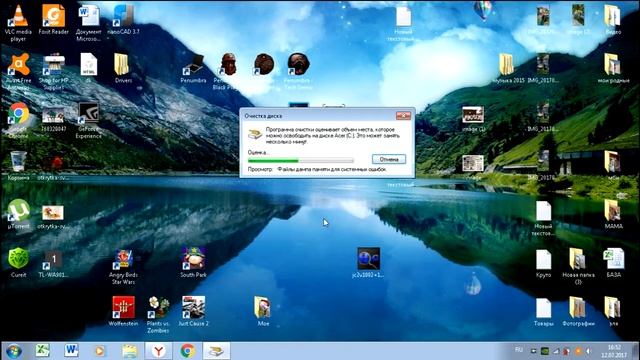Open the media player taskbar icon
This screenshot has height=360, width=640.
[100, 351]
